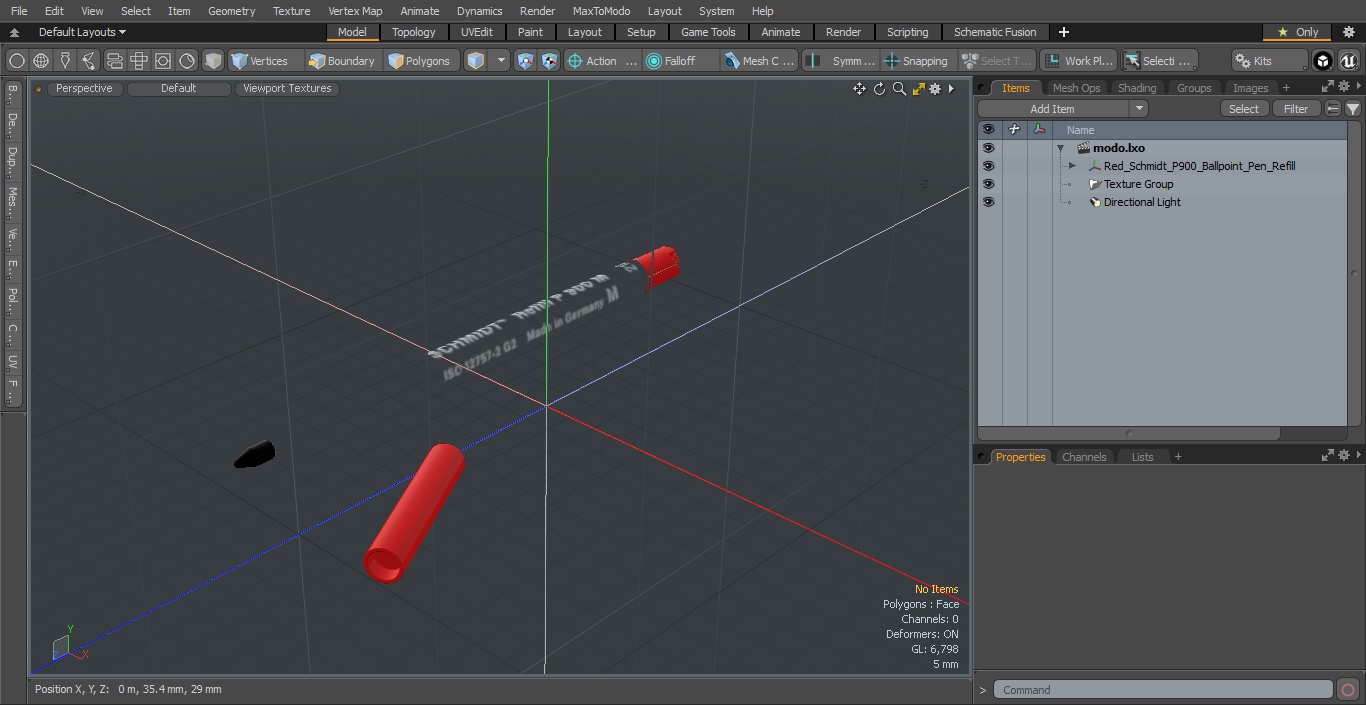Image resolution: width=1366 pixels, height=705 pixels.
Task: Open the Channels tab
Action: (x=1084, y=457)
